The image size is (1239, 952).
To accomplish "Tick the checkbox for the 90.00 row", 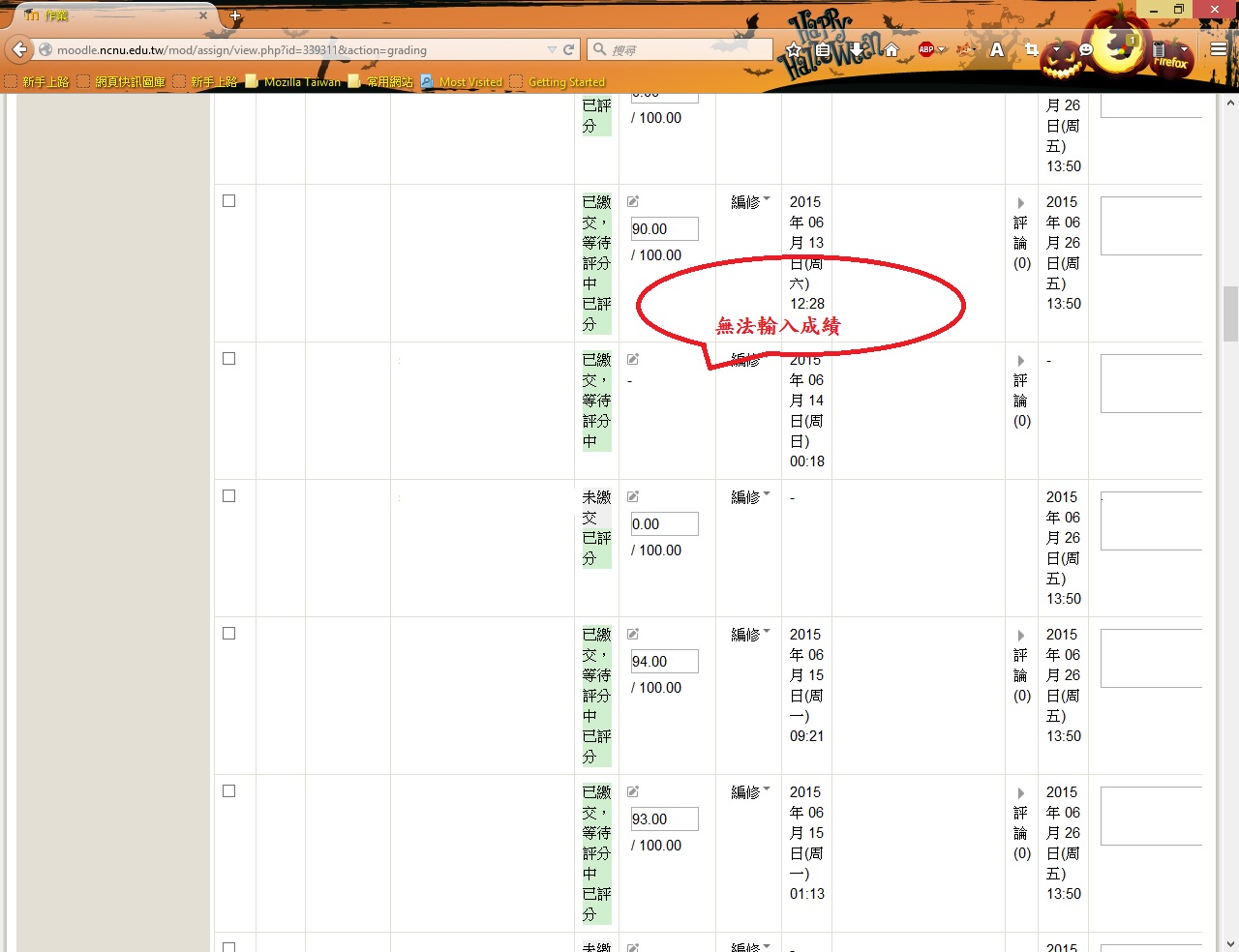I will [x=229, y=201].
